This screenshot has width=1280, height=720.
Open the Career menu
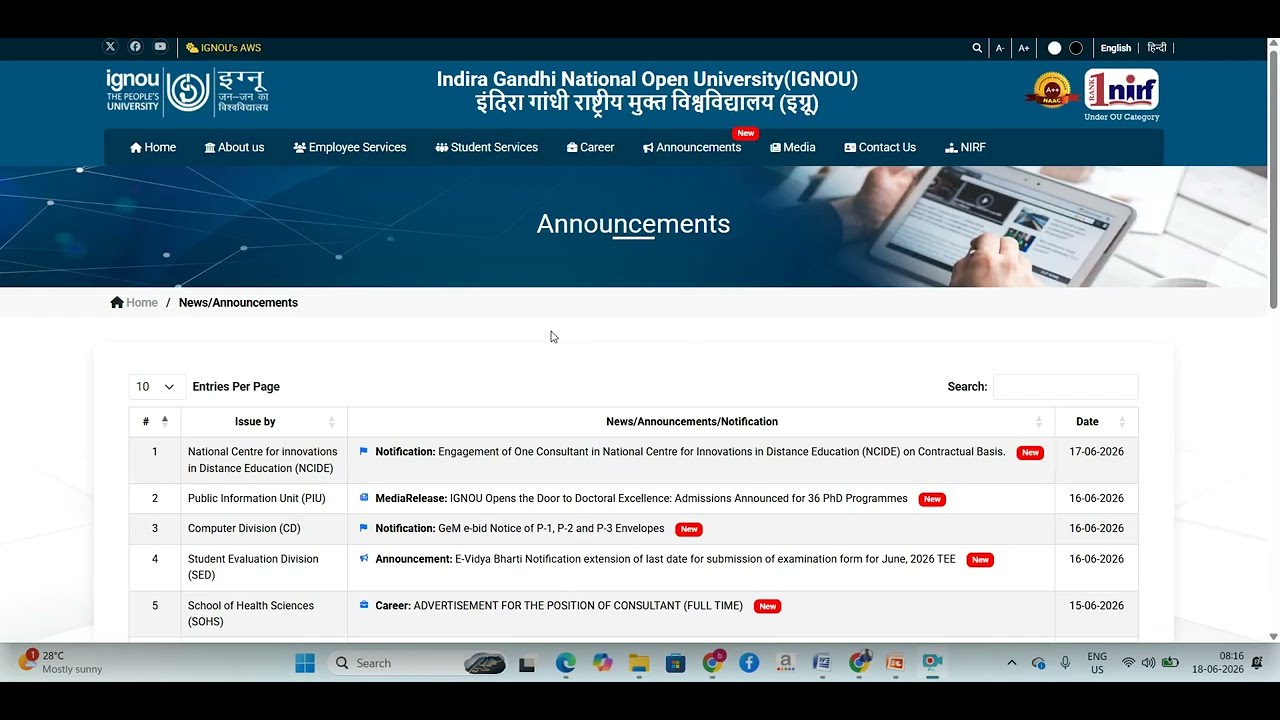tap(590, 147)
